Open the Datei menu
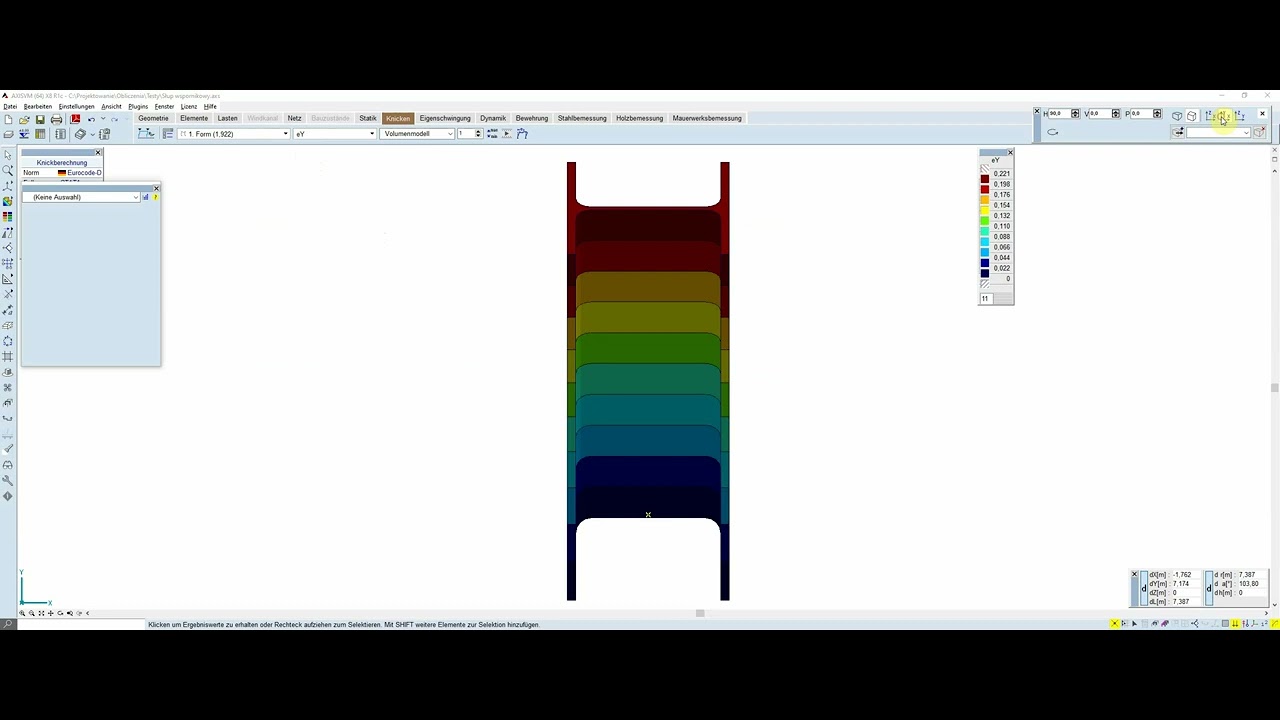The height and width of the screenshot is (720, 1280). click(10, 106)
